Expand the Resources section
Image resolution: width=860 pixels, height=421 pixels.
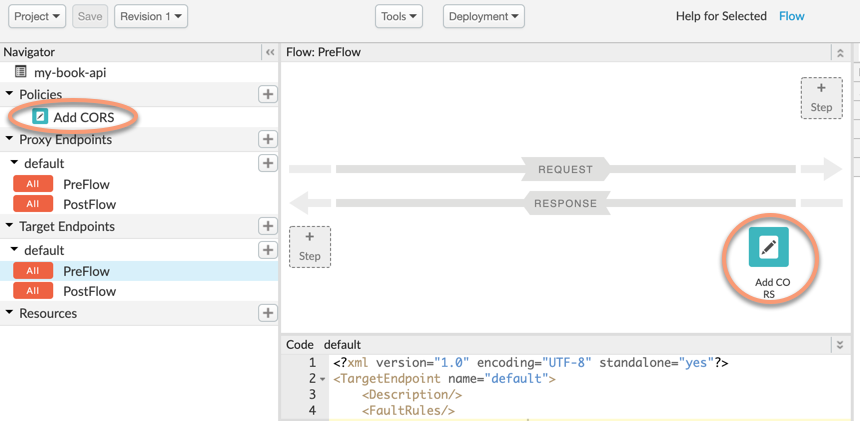pyautogui.click(x=9, y=312)
